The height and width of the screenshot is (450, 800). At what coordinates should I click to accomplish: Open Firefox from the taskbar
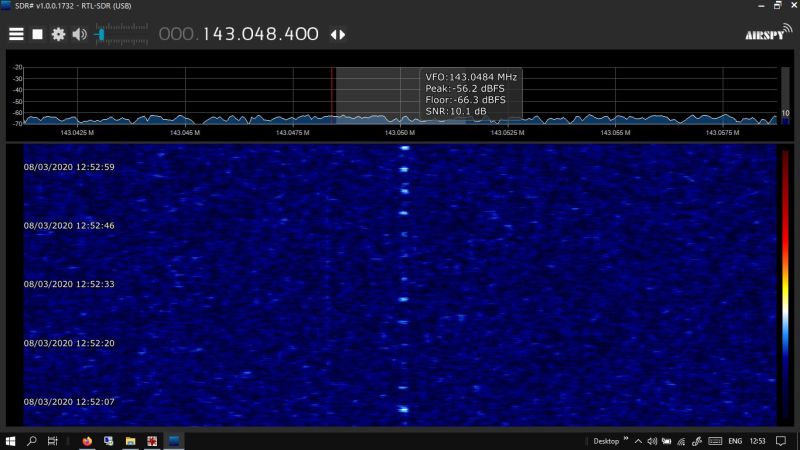pos(87,441)
